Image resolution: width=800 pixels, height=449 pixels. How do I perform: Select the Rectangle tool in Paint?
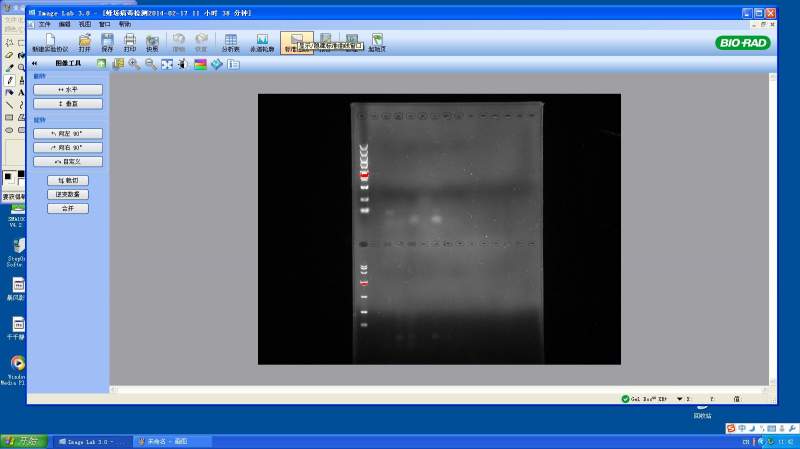click(x=9, y=117)
